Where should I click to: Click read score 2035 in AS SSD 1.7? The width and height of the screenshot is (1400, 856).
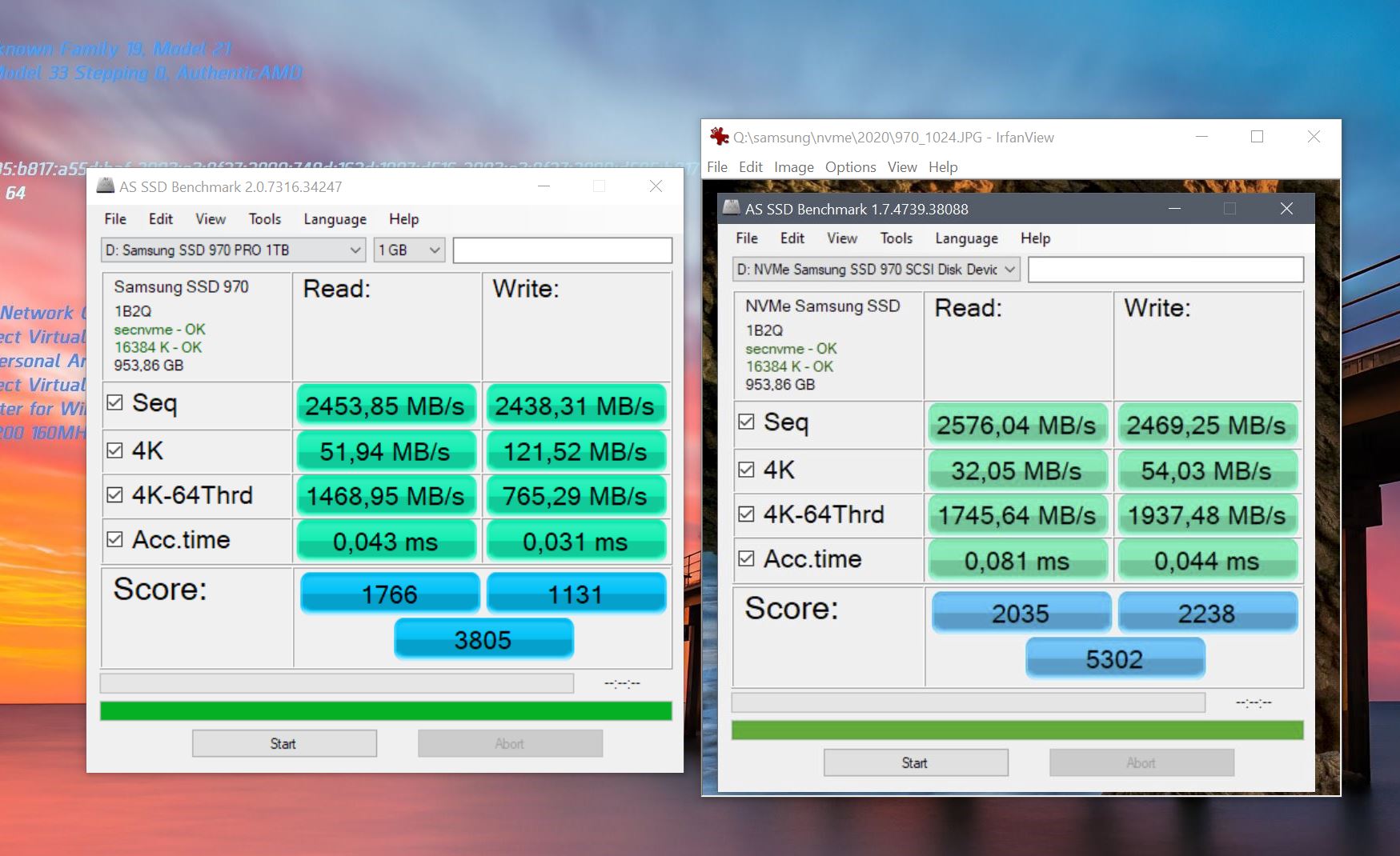(1021, 613)
